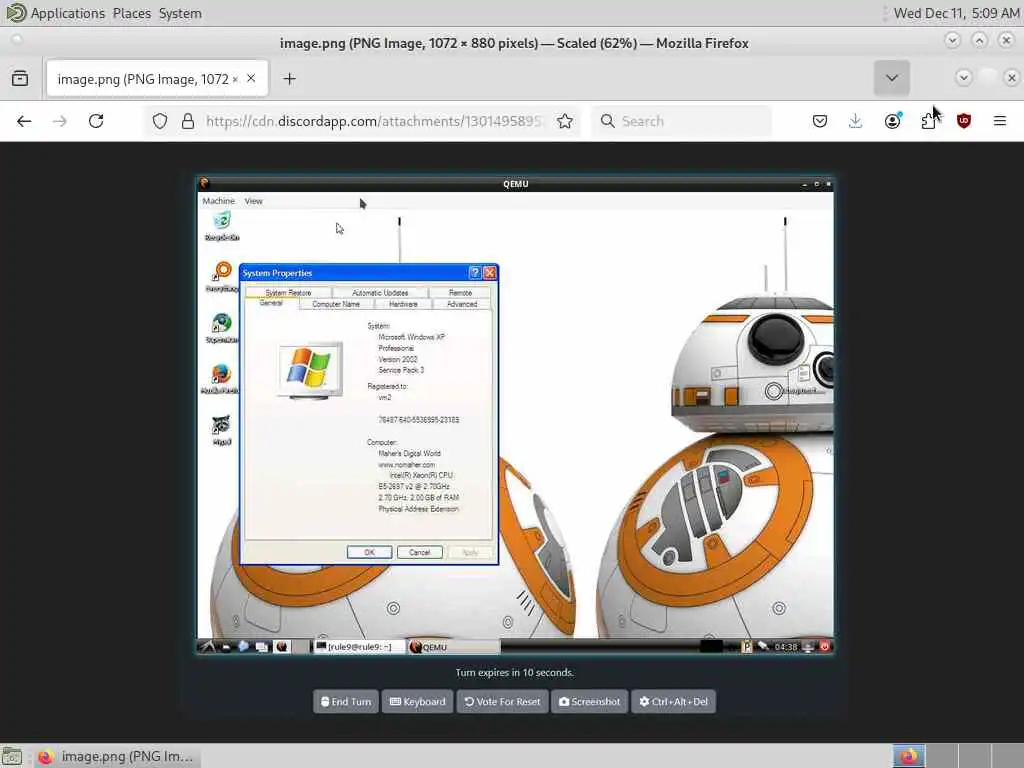The height and width of the screenshot is (768, 1024).
Task: Switch to the System Restore tab
Action: click(288, 293)
